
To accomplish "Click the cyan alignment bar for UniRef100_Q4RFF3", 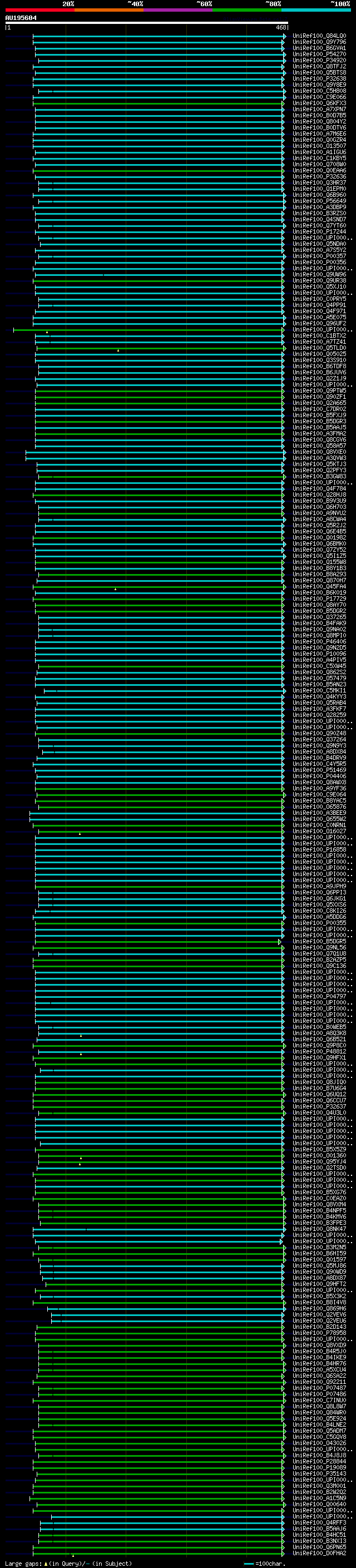I will (x=162, y=1522).
